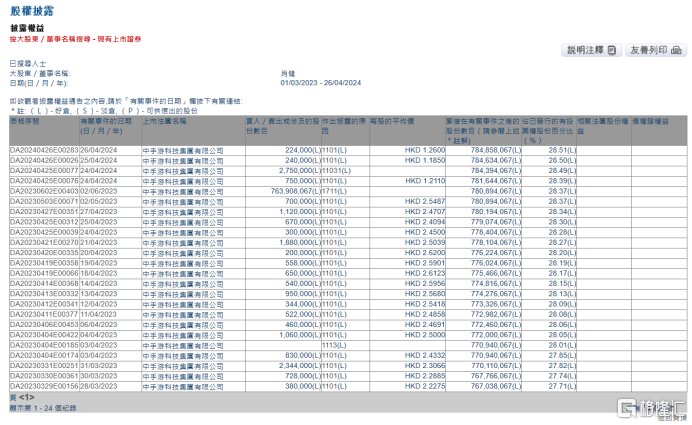The image size is (692, 425).
Task: Open form DA20230425E00039
Action: point(44,232)
